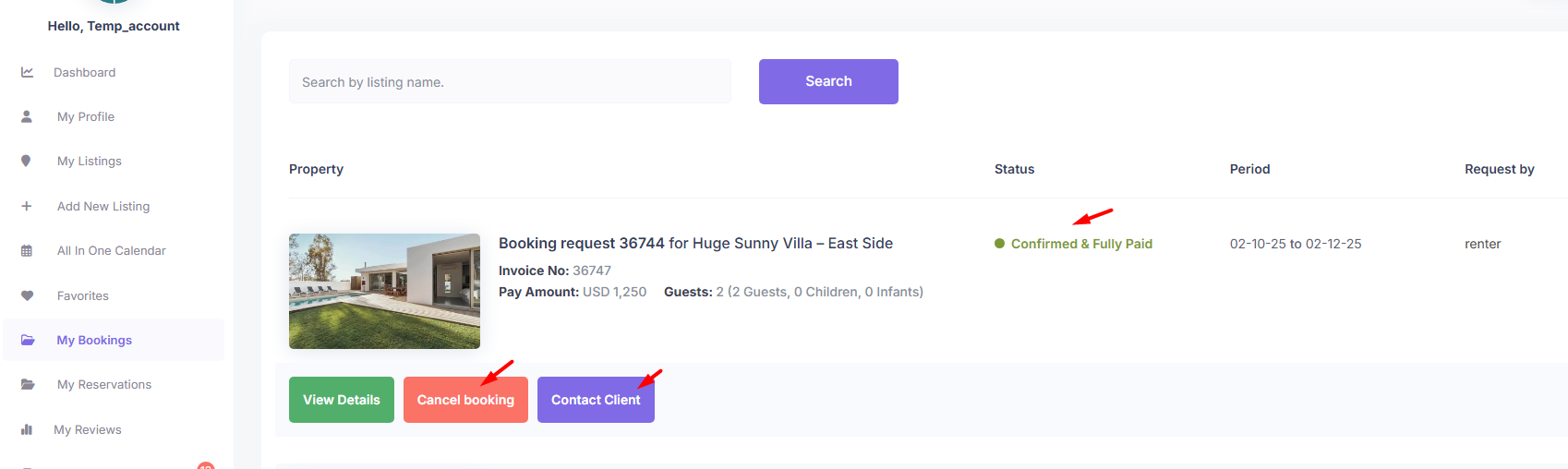The height and width of the screenshot is (469, 1568).
Task: Open the Dashboard menu item
Action: click(x=84, y=72)
